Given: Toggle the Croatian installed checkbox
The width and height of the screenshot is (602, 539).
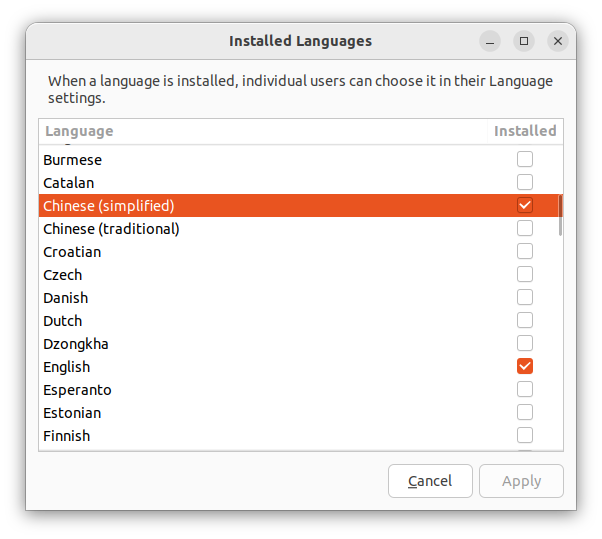Looking at the screenshot, I should click(525, 251).
